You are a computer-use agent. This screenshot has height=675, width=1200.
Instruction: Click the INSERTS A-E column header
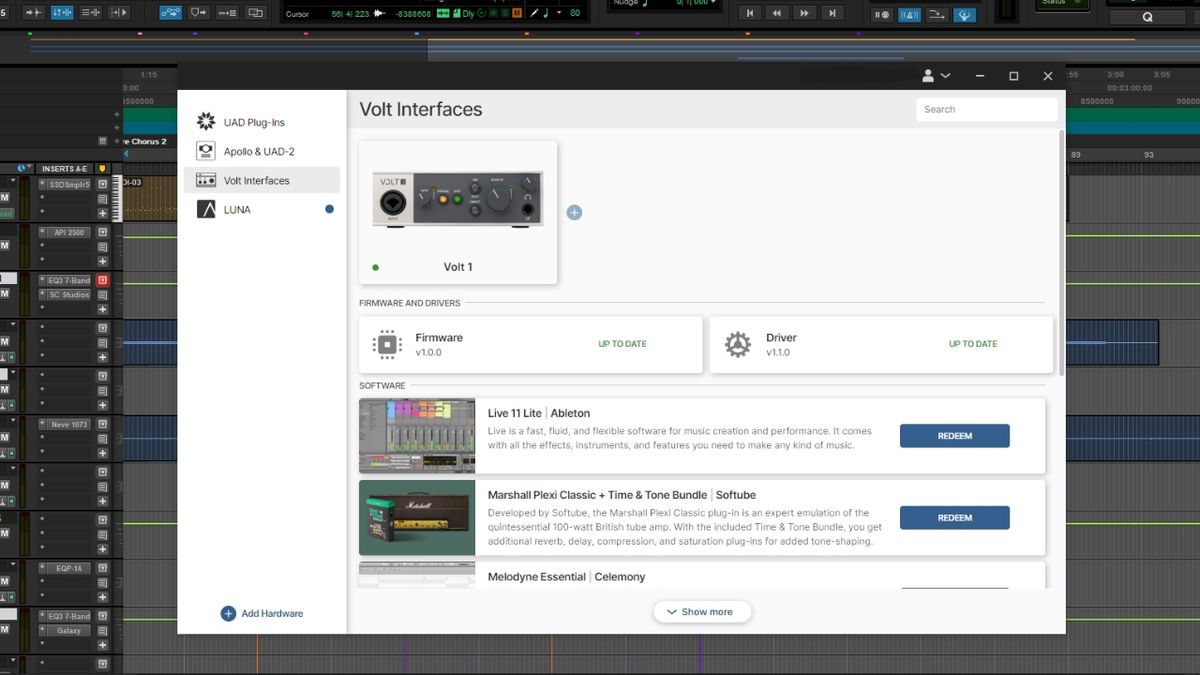tap(64, 168)
